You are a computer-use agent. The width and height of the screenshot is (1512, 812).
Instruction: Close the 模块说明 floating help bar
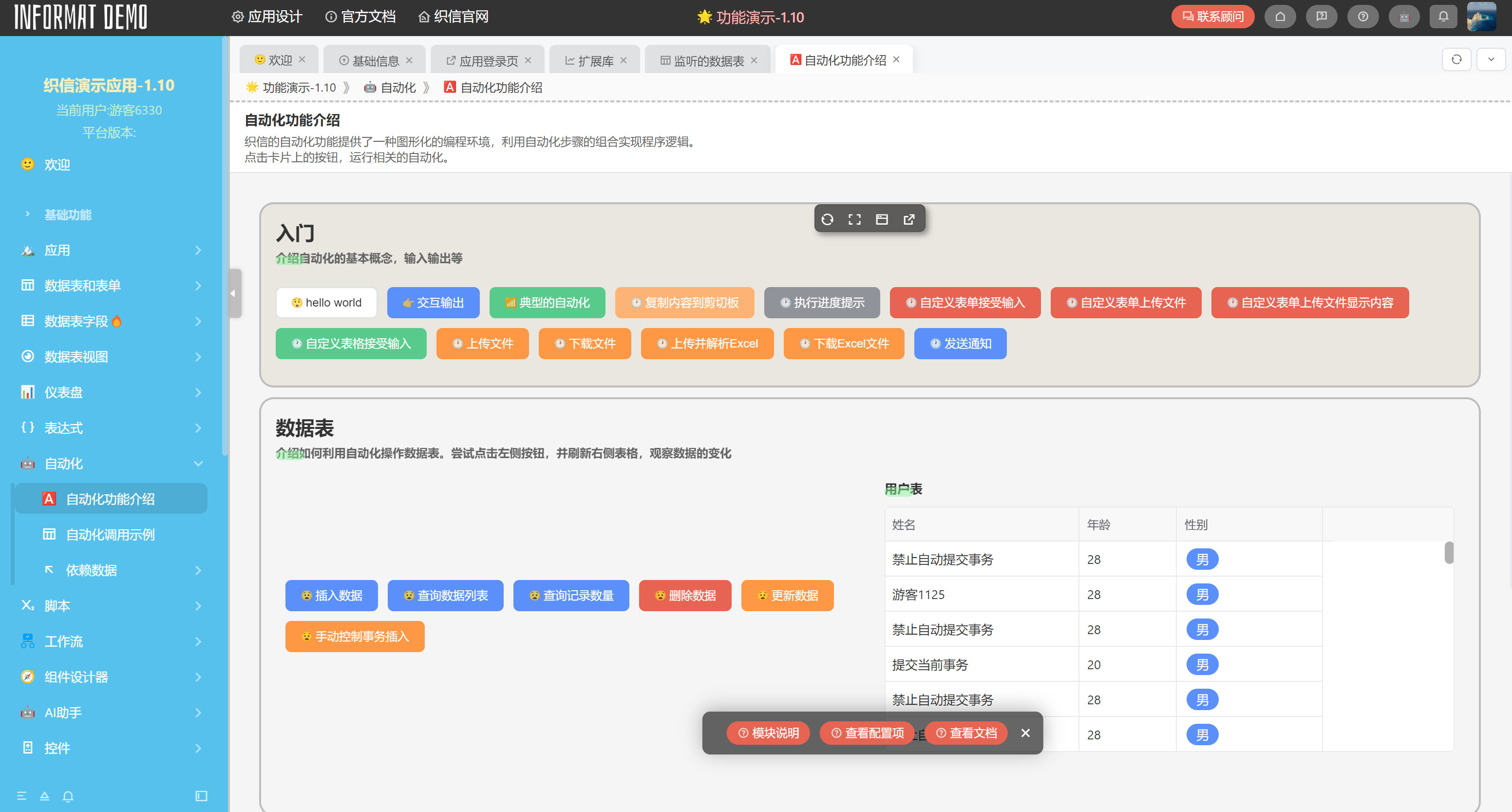1025,733
